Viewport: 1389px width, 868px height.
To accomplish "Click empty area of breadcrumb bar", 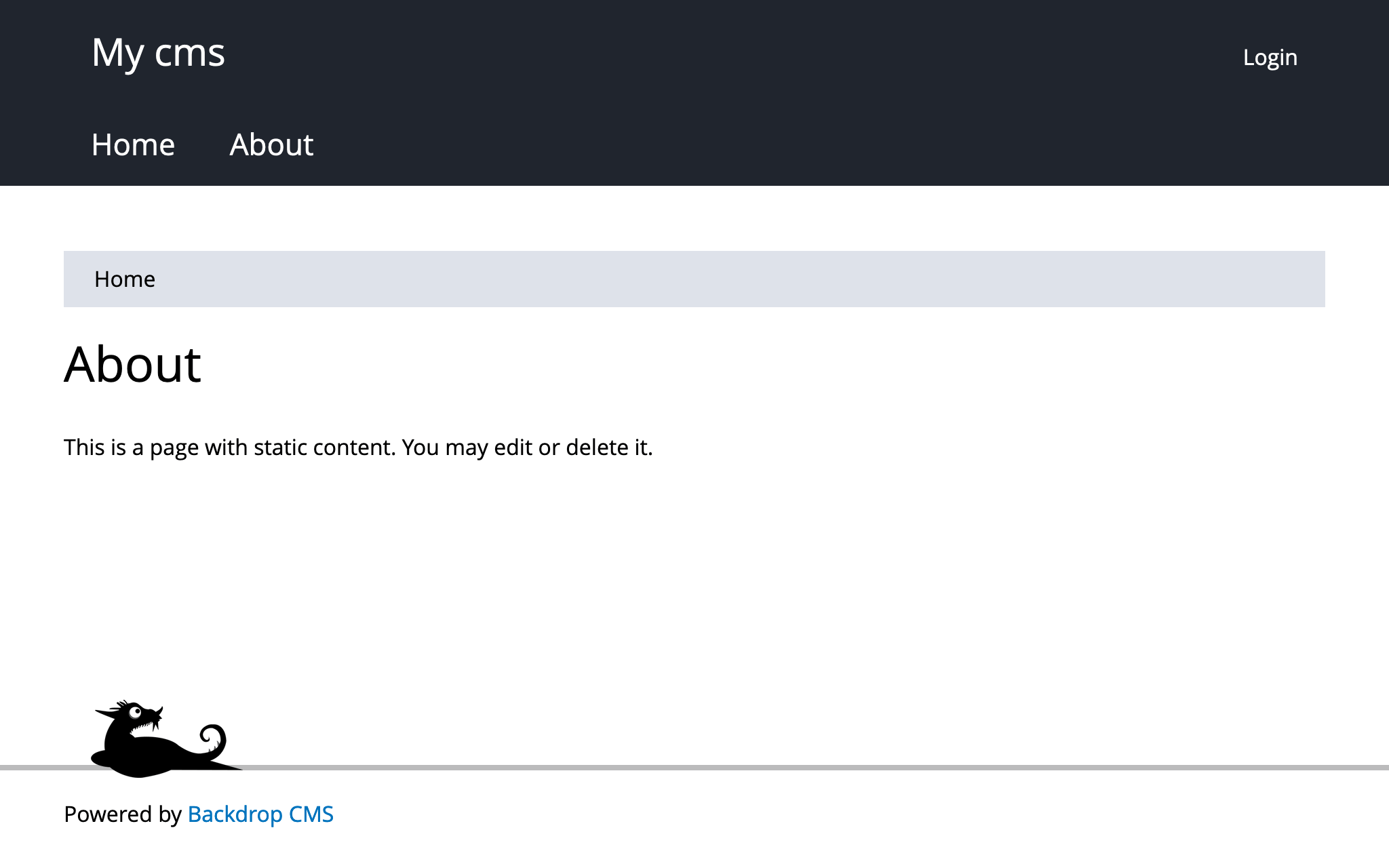I will (746, 279).
